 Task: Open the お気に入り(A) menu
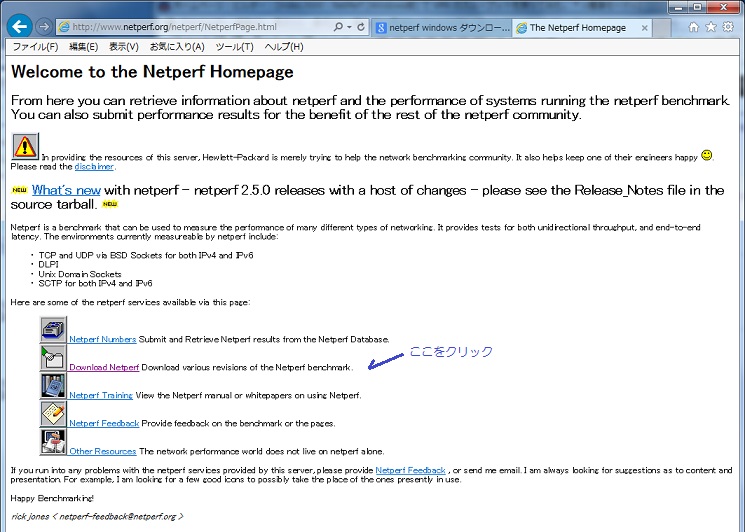click(177, 47)
